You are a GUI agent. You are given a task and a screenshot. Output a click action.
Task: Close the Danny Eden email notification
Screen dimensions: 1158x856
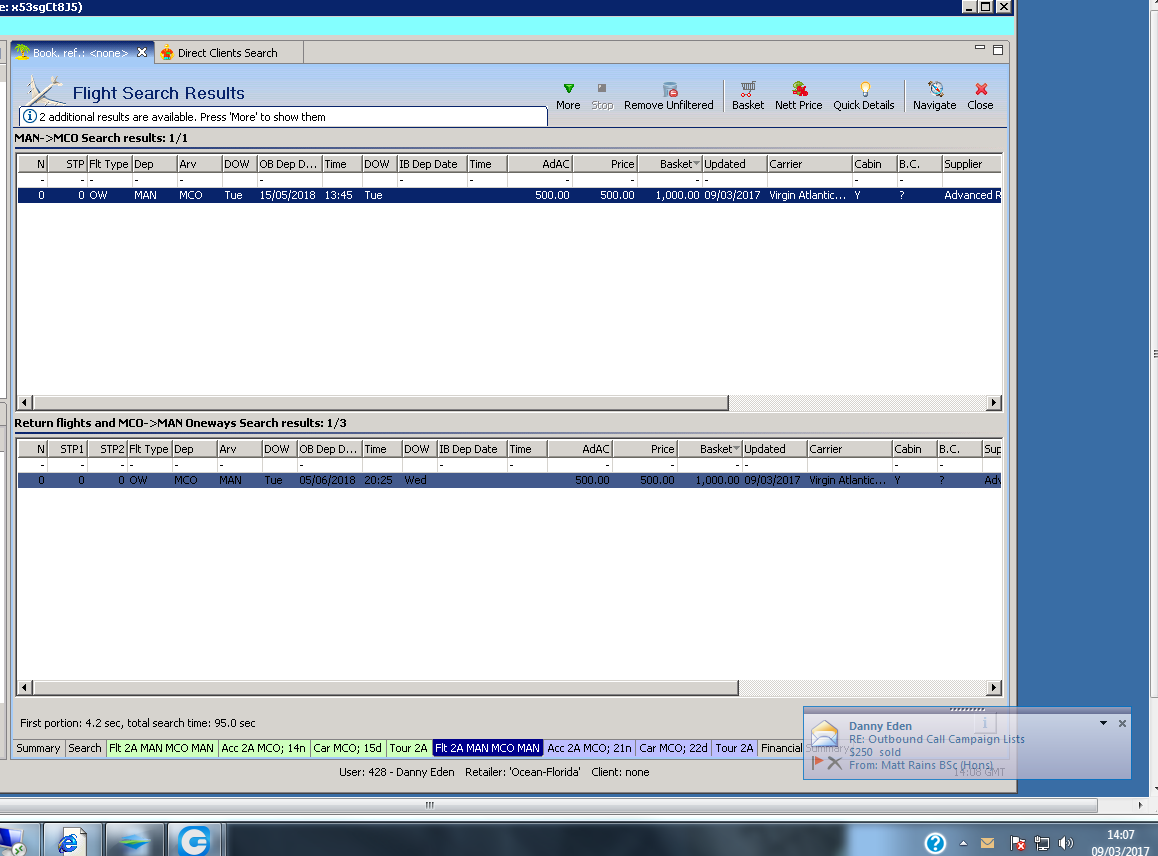1122,723
